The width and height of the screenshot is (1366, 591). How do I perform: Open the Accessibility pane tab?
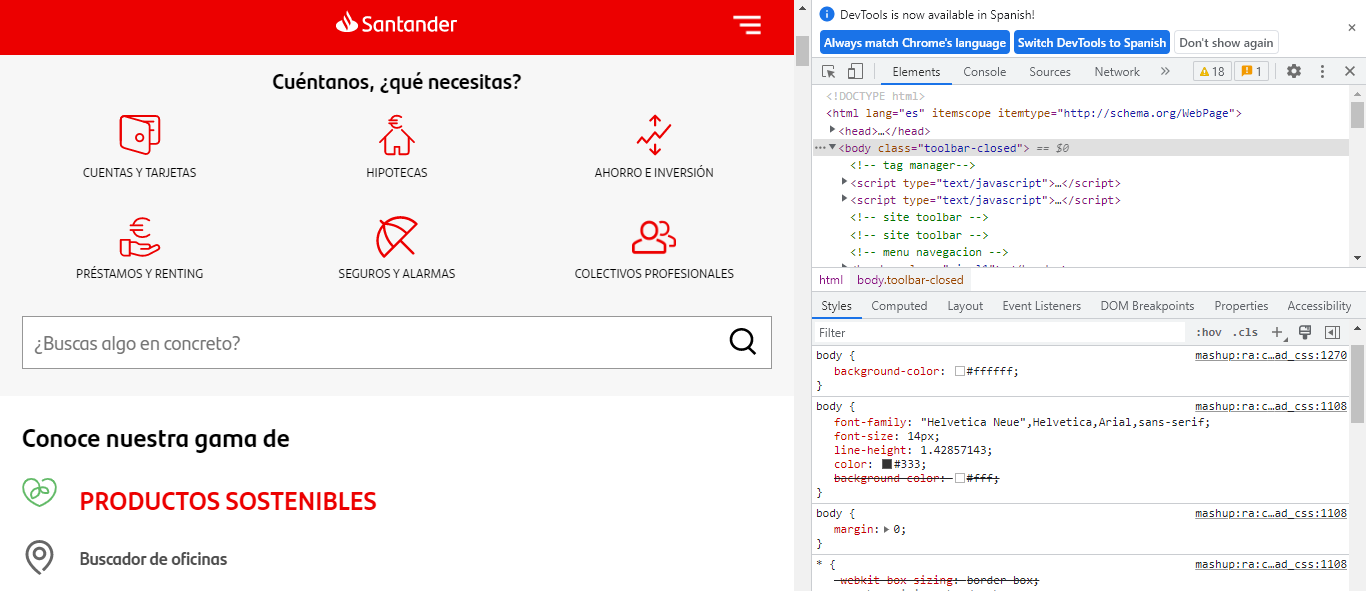tap(1319, 306)
